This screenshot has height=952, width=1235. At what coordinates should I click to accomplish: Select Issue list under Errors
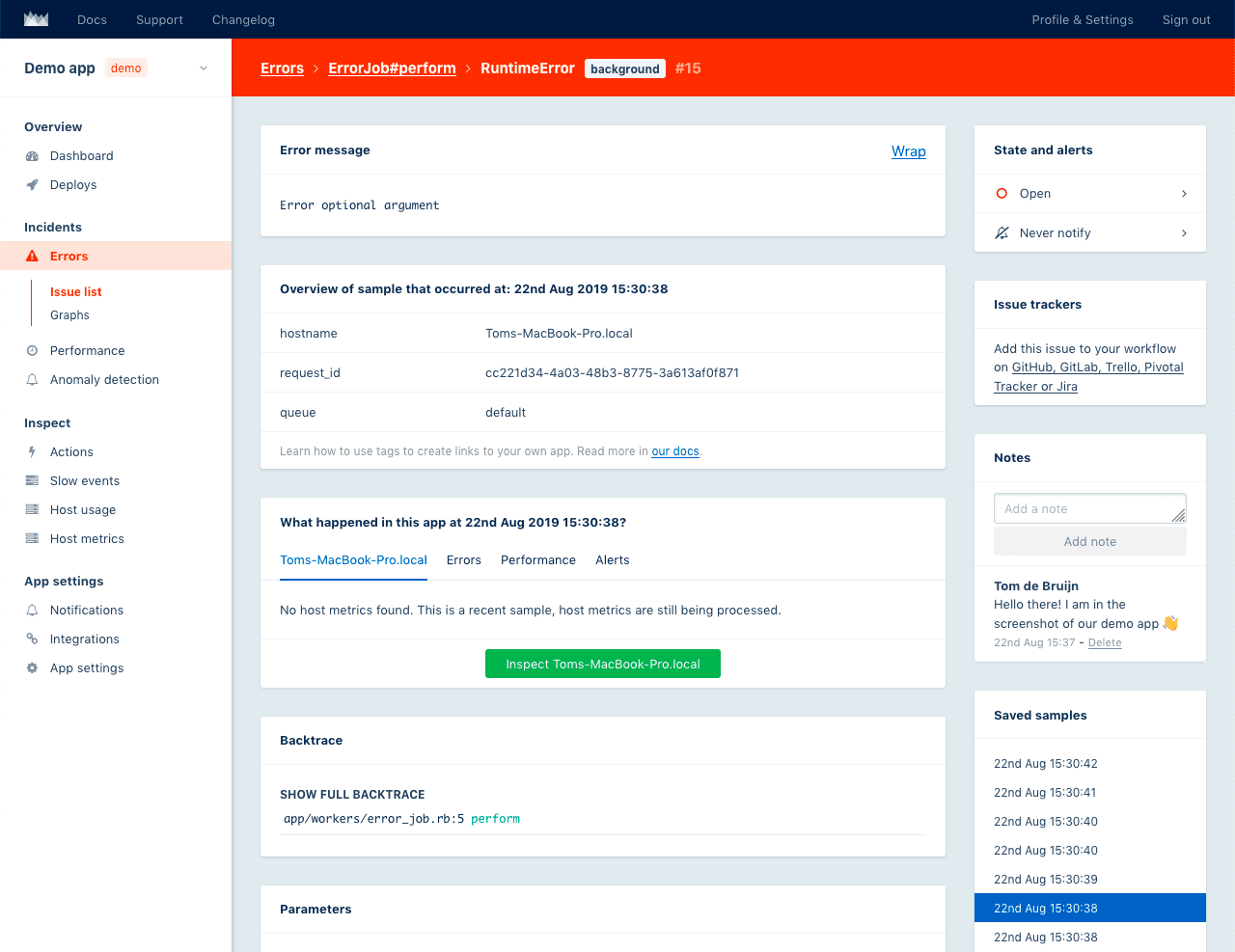(76, 292)
